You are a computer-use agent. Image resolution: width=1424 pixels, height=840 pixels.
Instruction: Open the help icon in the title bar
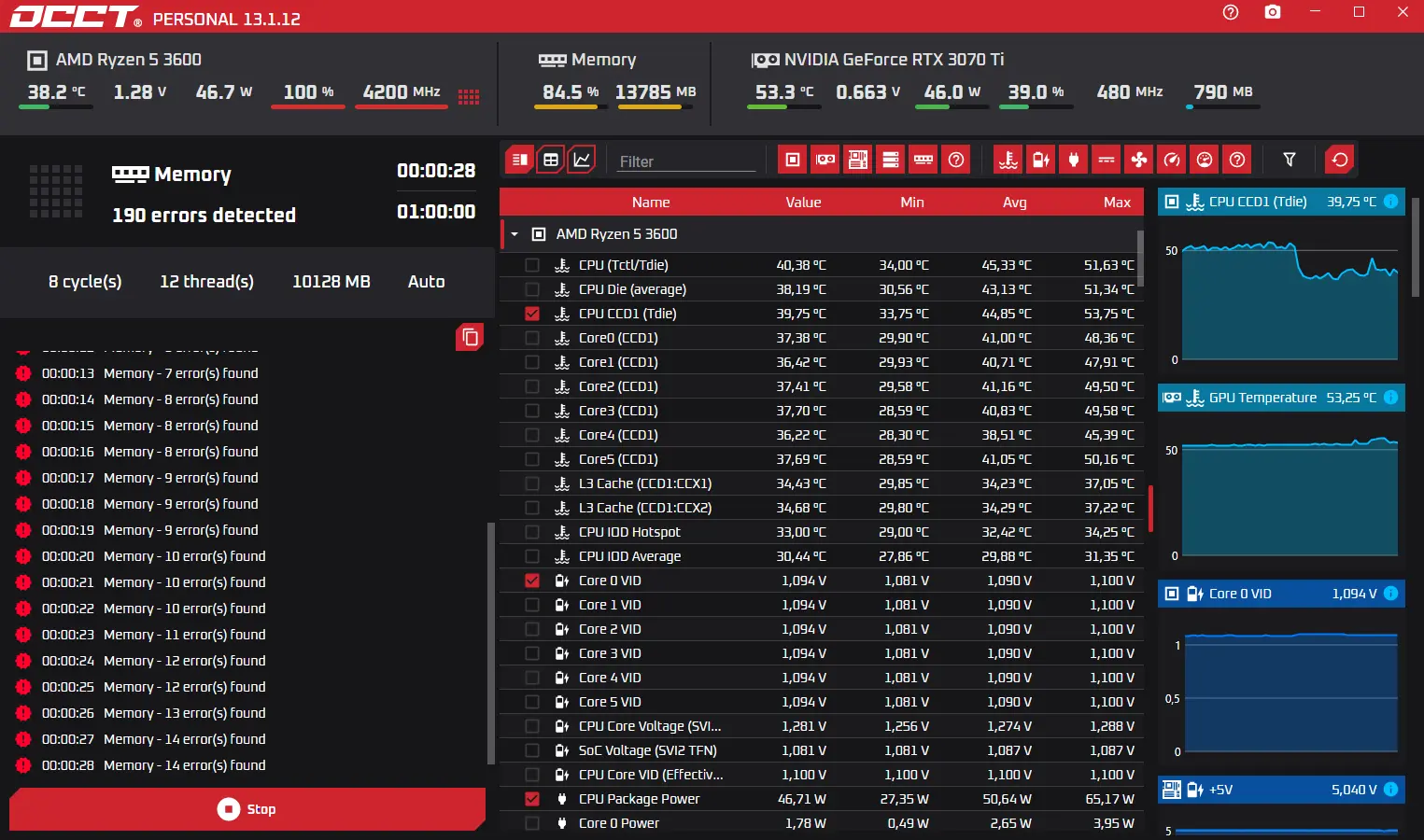point(1231,12)
